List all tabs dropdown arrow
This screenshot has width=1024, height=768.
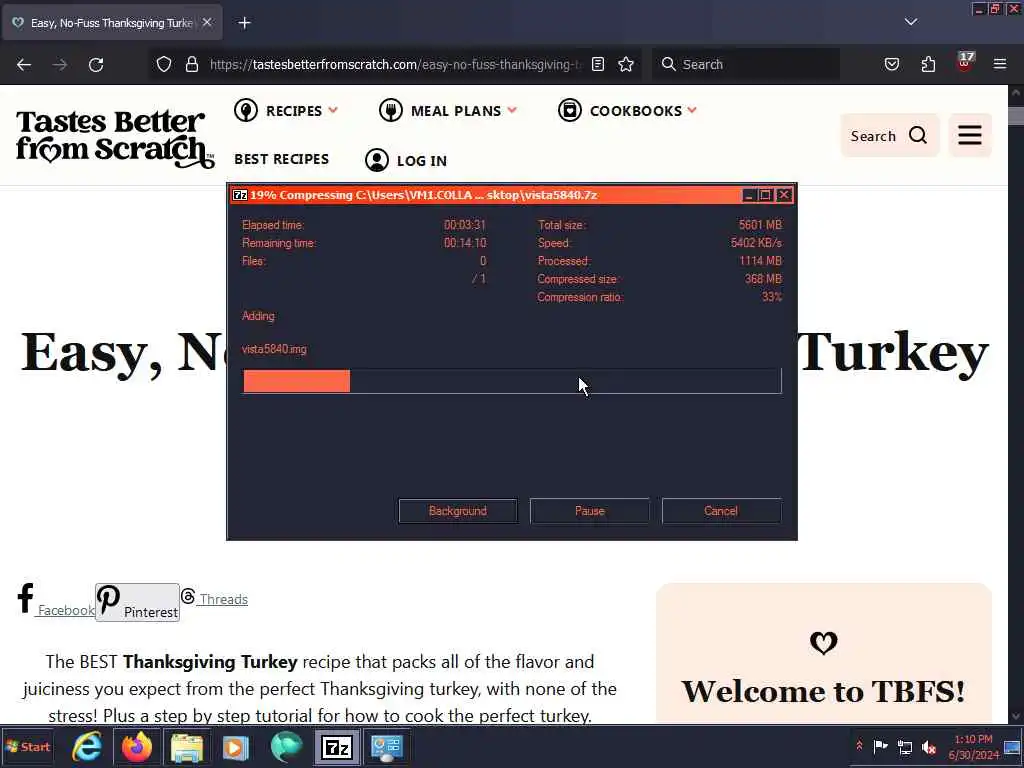coord(911,22)
